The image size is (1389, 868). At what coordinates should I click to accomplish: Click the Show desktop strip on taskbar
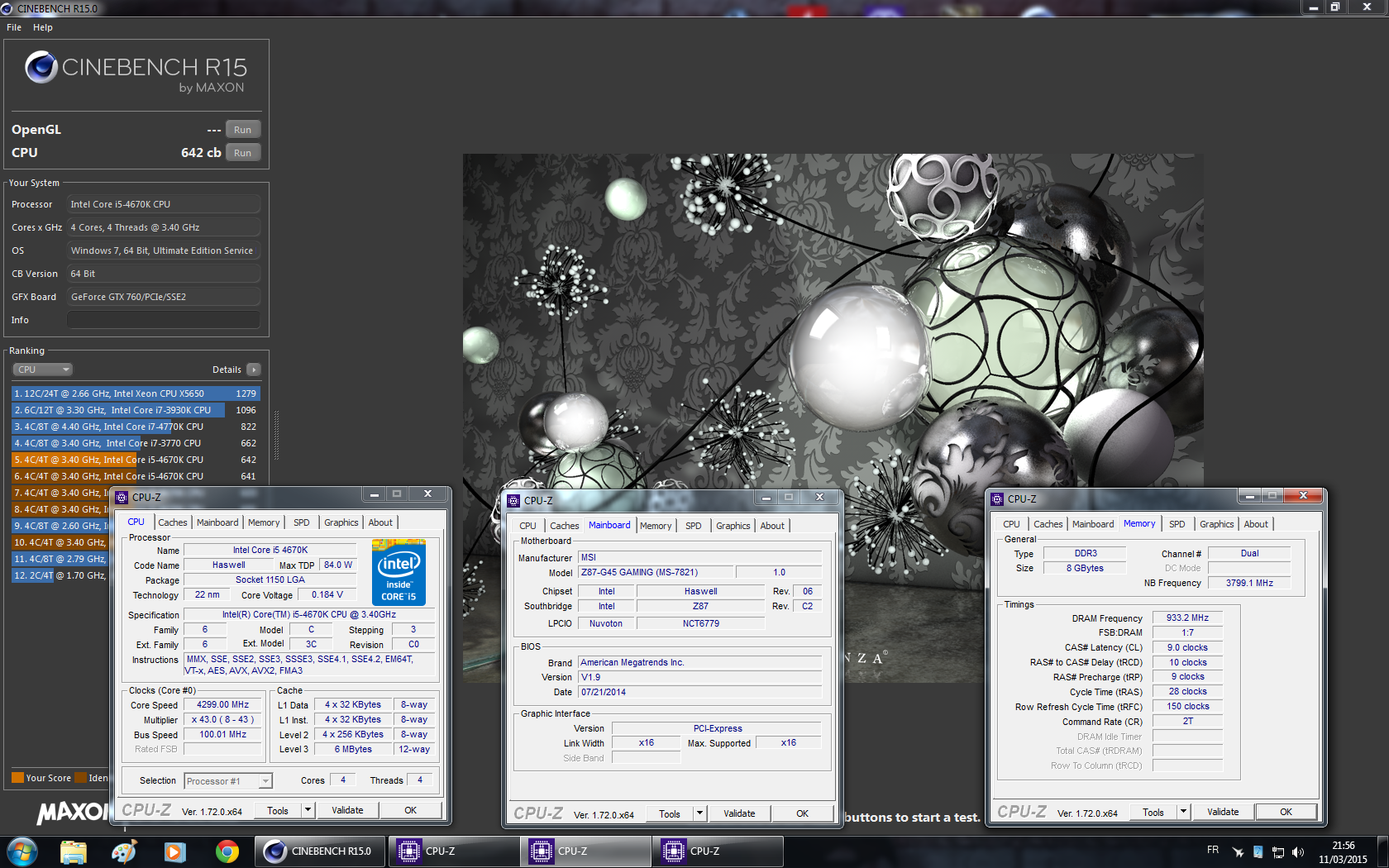coord(1383,851)
